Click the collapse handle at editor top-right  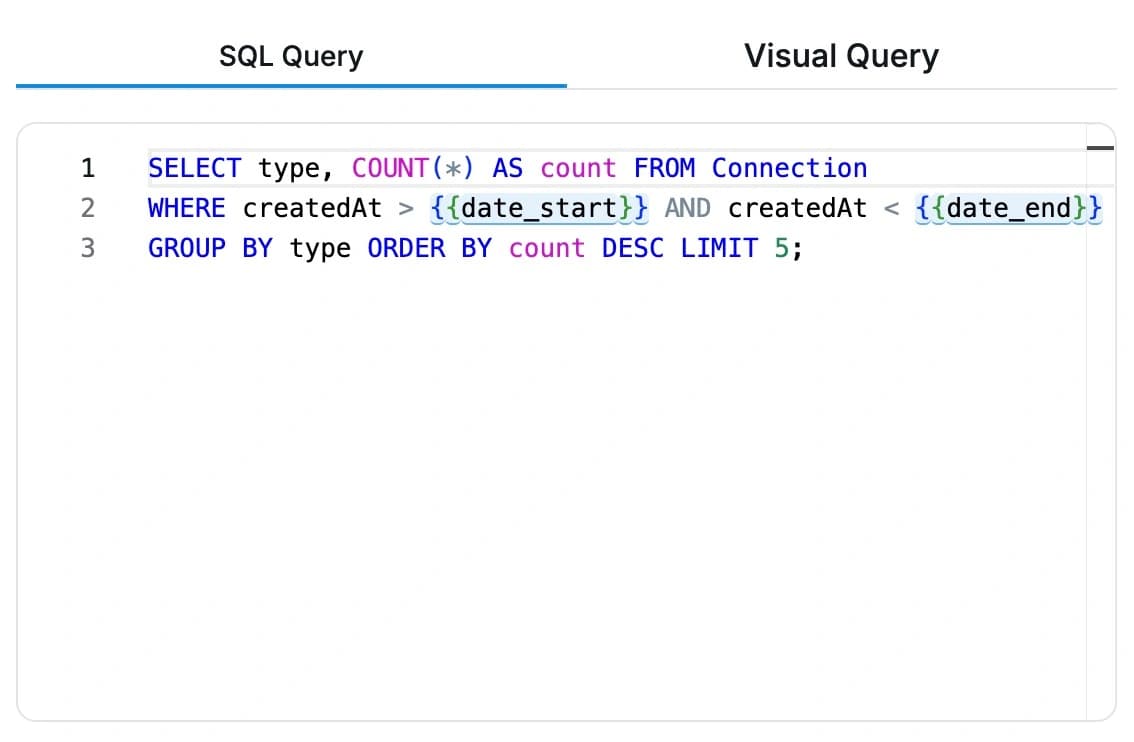click(x=1098, y=146)
